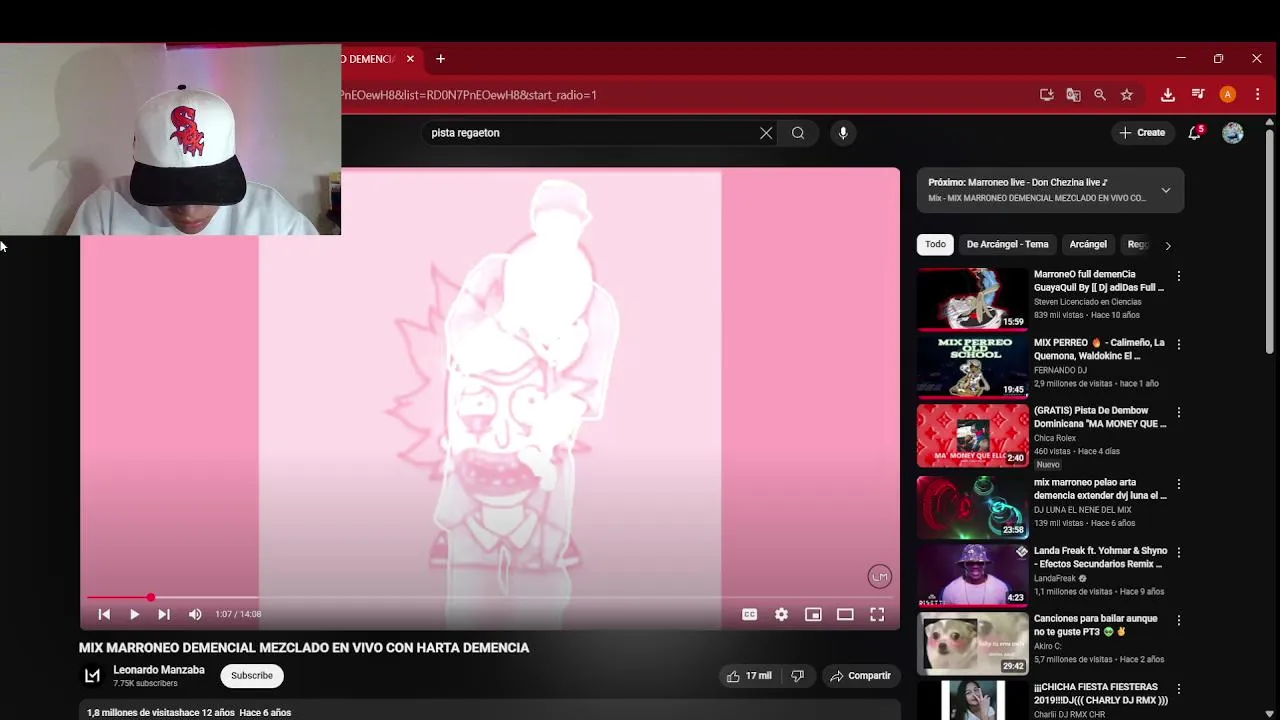
Task: Click the Chica Rolex channel name
Action: tap(1055, 438)
